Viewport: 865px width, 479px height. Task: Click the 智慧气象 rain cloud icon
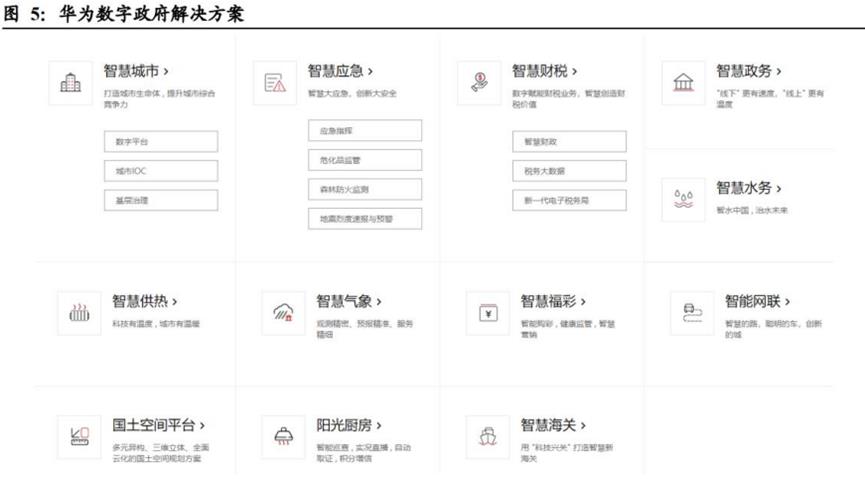pos(284,313)
